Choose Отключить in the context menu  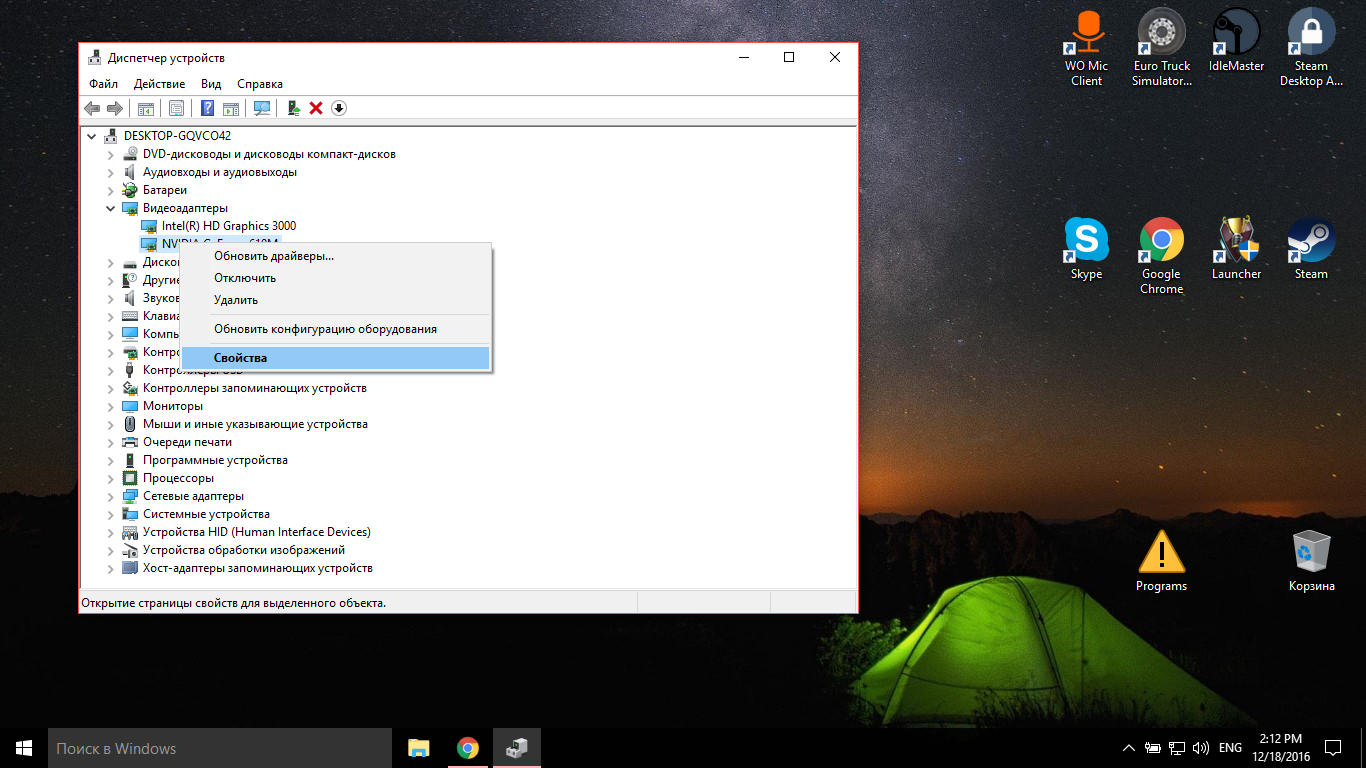pyautogui.click(x=335, y=278)
